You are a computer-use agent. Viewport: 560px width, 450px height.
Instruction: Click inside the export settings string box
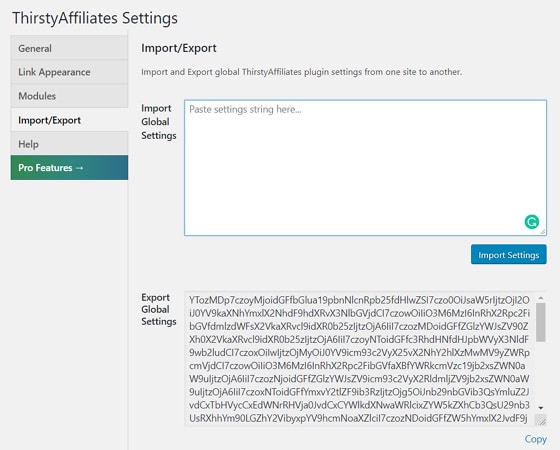tap(359, 359)
